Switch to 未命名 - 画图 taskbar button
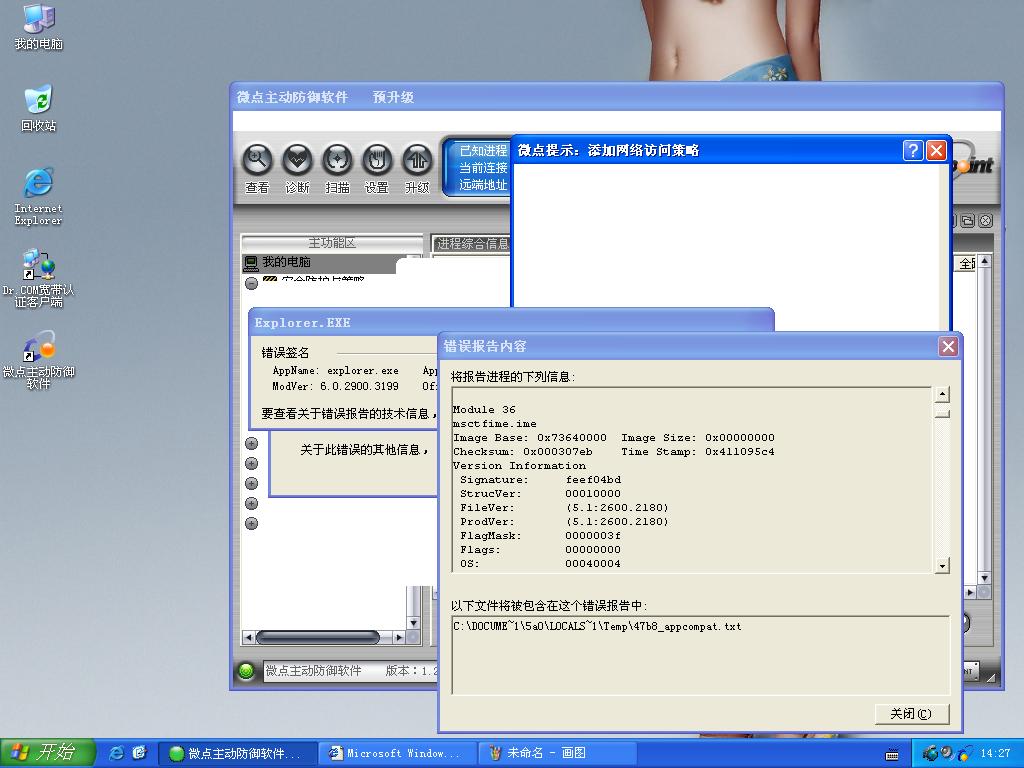1024x768 pixels. (x=558, y=753)
